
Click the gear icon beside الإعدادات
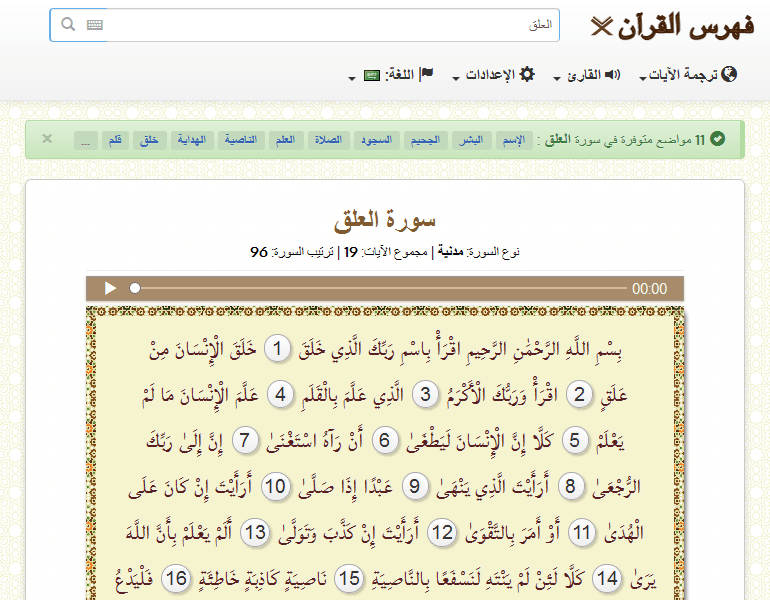click(x=527, y=74)
